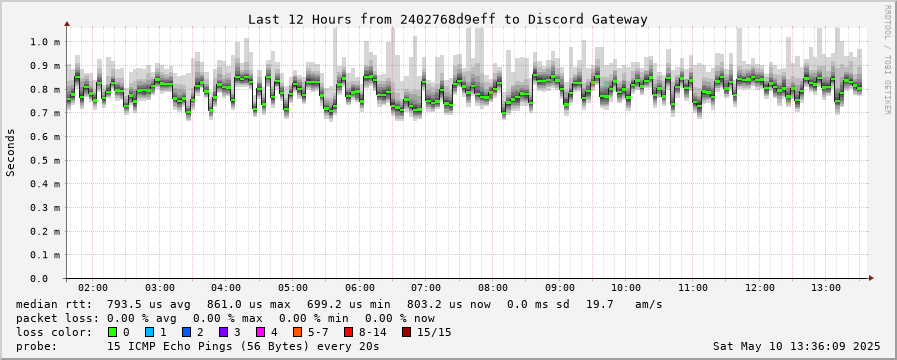Click the '0.4 m' y-axis tick label
Viewport: 897px width, 360px height.
45,184
